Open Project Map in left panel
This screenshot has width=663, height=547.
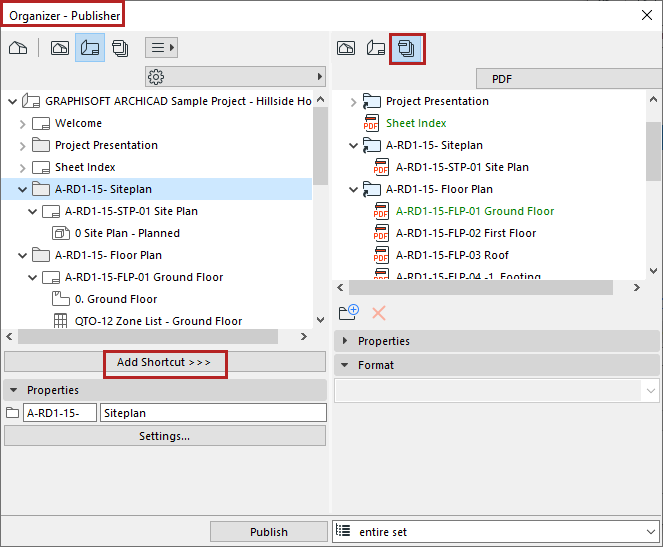point(18,48)
